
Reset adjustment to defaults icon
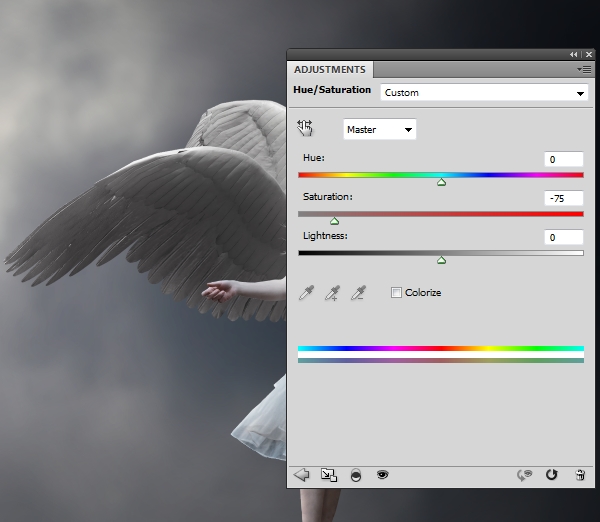tap(550, 475)
